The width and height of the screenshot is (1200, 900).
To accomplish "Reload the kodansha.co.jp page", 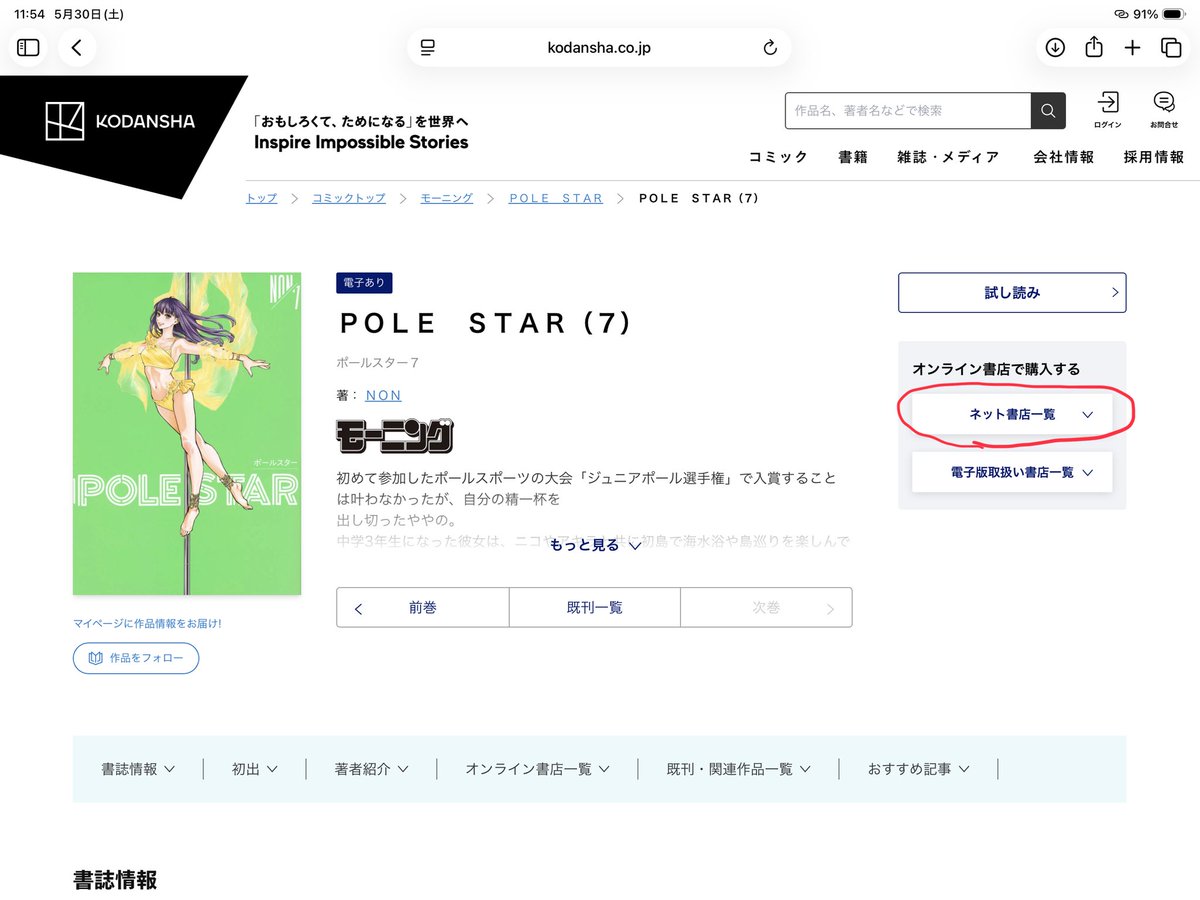I will [x=769, y=47].
